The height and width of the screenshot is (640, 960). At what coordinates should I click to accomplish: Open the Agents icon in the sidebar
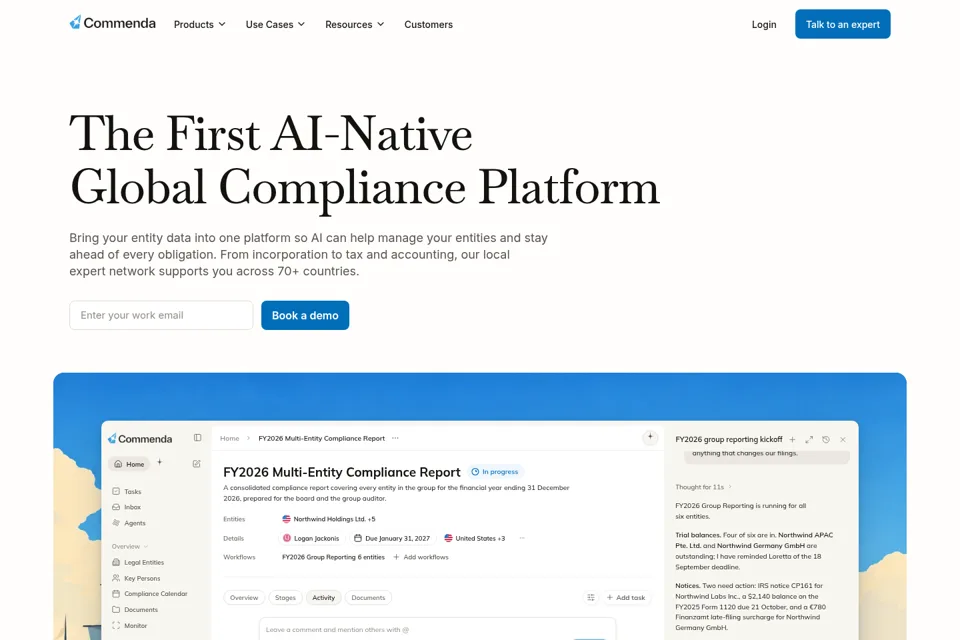point(116,523)
